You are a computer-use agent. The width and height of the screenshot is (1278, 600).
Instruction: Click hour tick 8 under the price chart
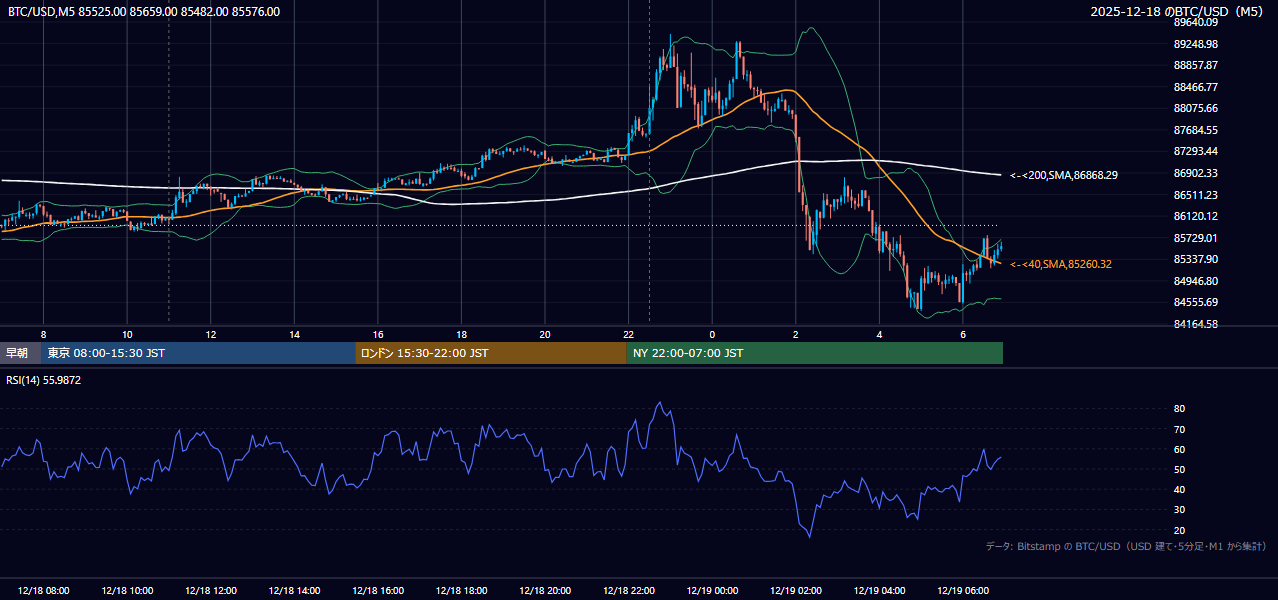tap(43, 334)
